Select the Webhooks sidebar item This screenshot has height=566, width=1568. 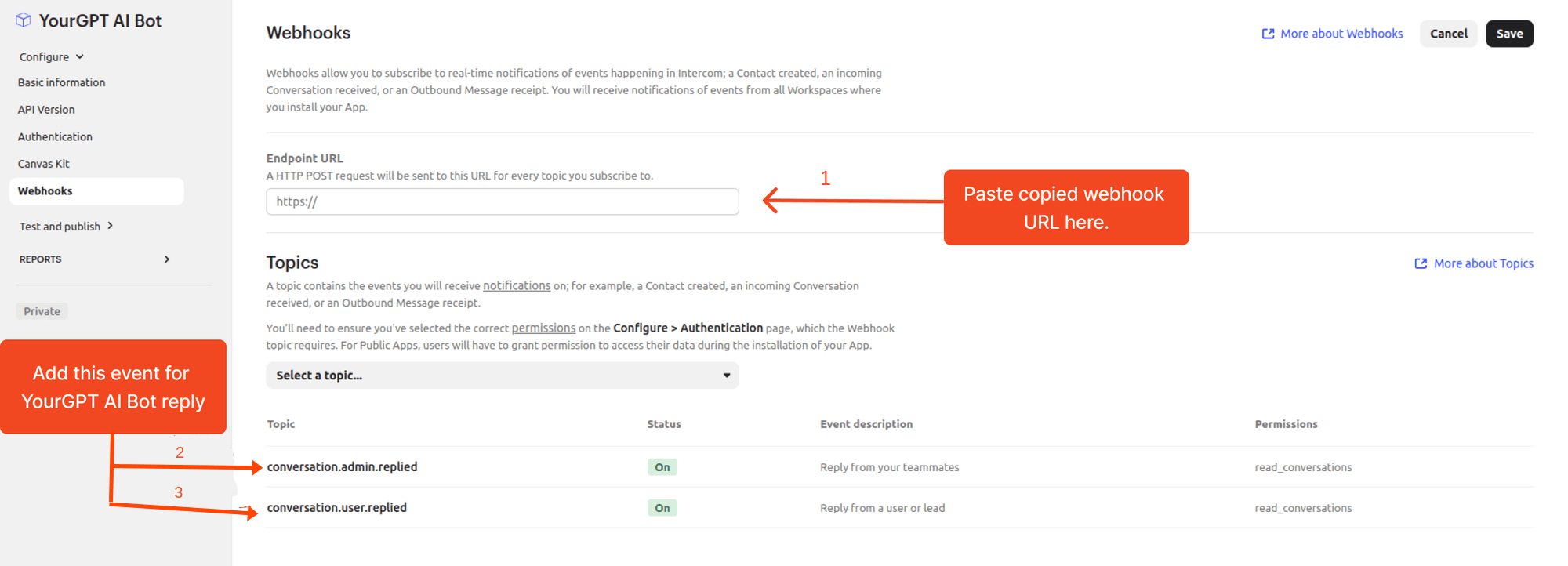45,191
